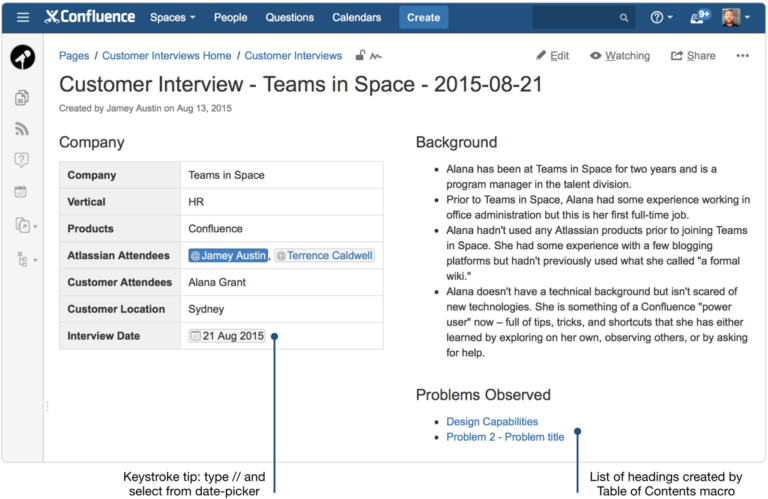Screen dimensions: 768x499
Task: Click the Share button
Action: pyautogui.click(x=693, y=56)
